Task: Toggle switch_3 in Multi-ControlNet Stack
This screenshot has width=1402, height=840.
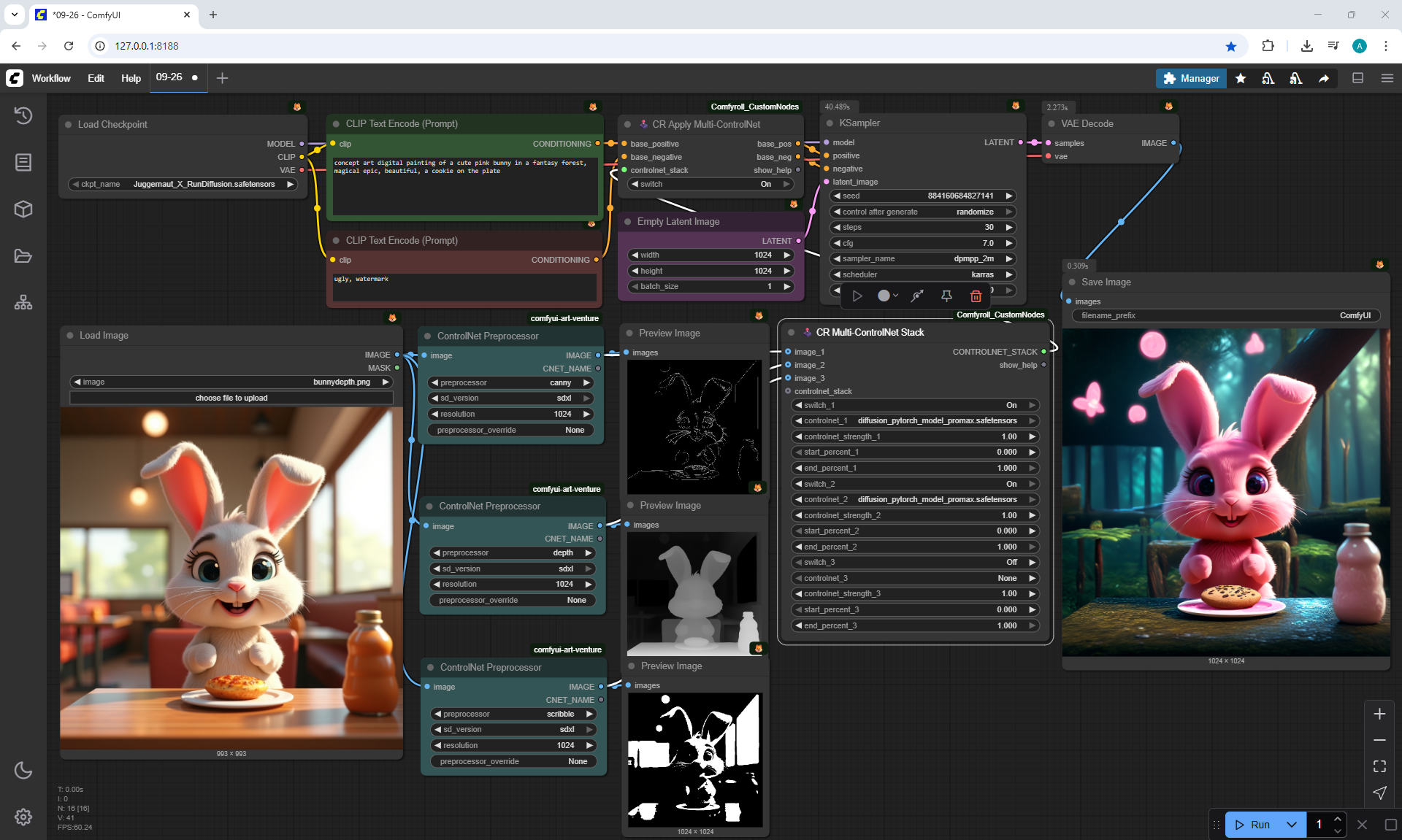Action: click(x=915, y=562)
